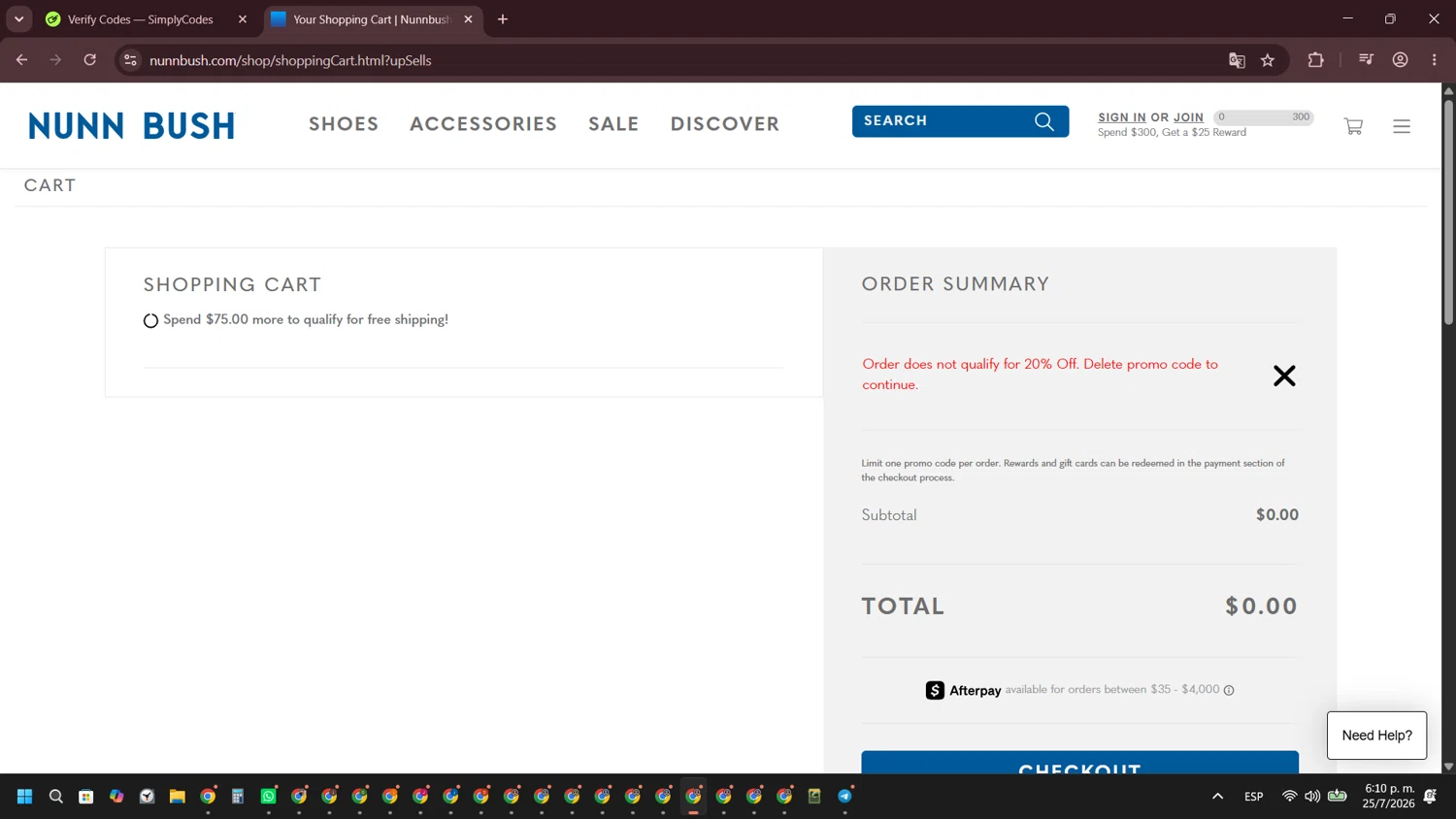Open the notifications bell in the taskbar
Screen dimensions: 1456x819
pyautogui.click(x=1430, y=797)
